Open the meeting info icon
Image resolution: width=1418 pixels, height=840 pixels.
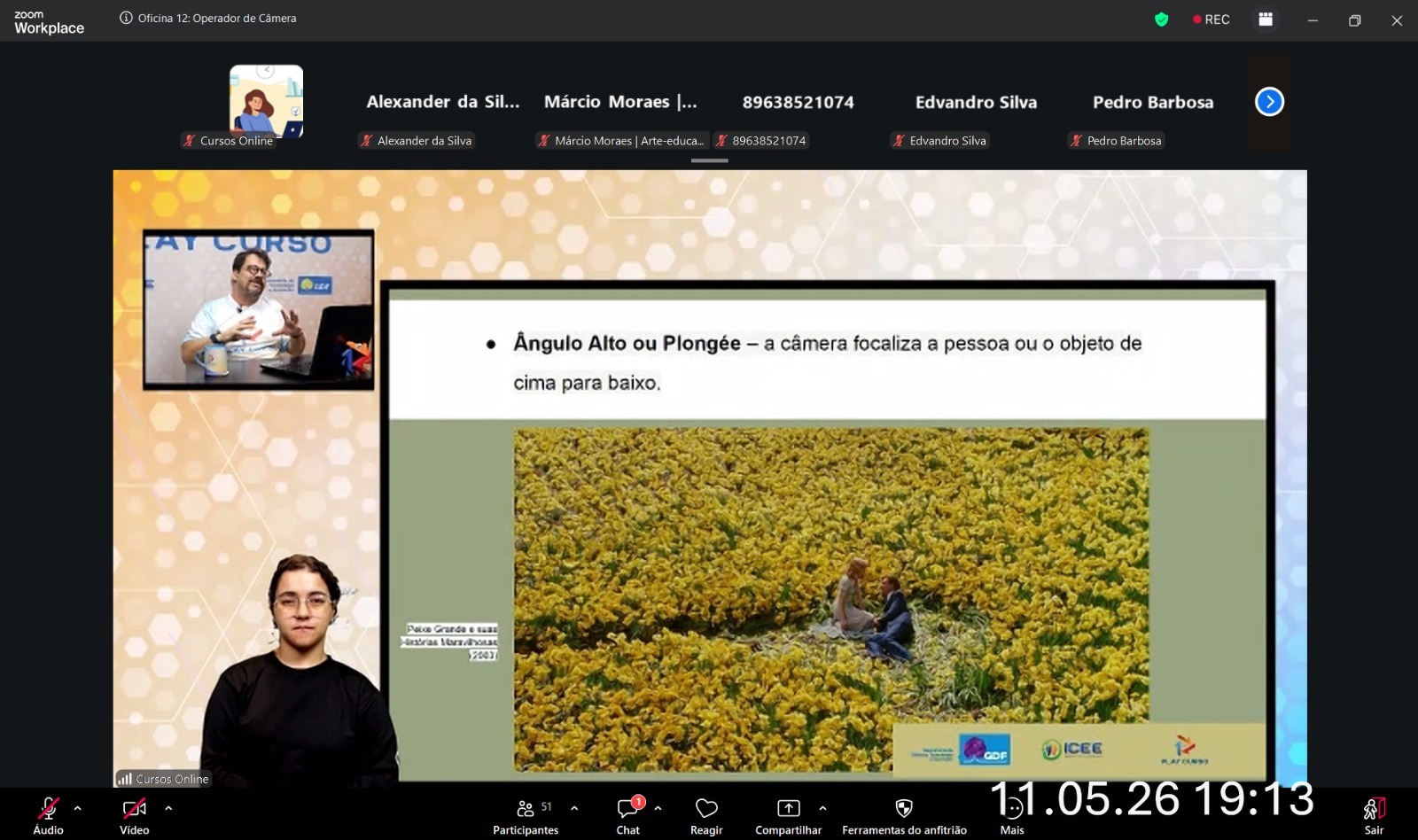pyautogui.click(x=126, y=18)
